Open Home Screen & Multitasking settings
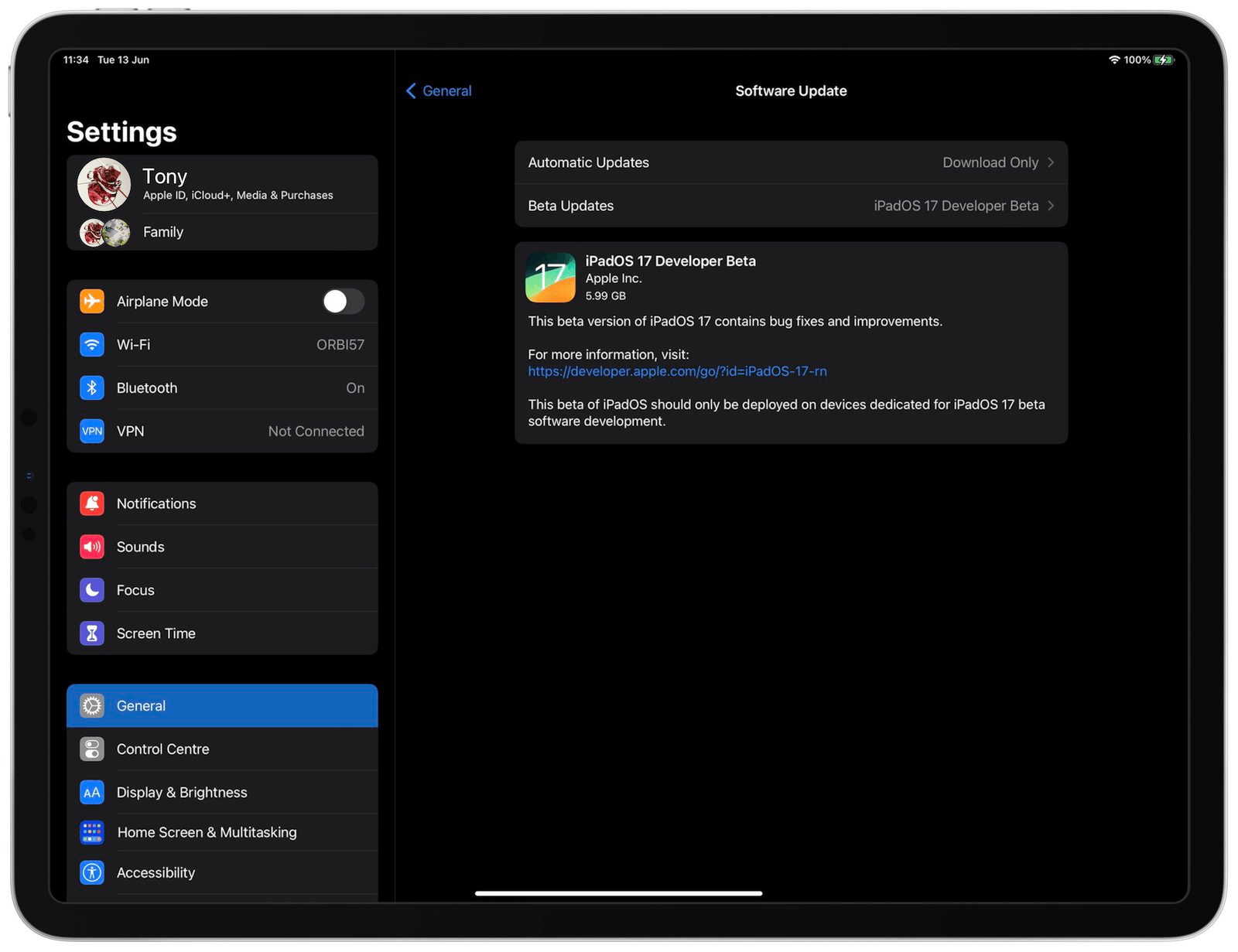Screen dimensions: 1238x952 pos(222,833)
